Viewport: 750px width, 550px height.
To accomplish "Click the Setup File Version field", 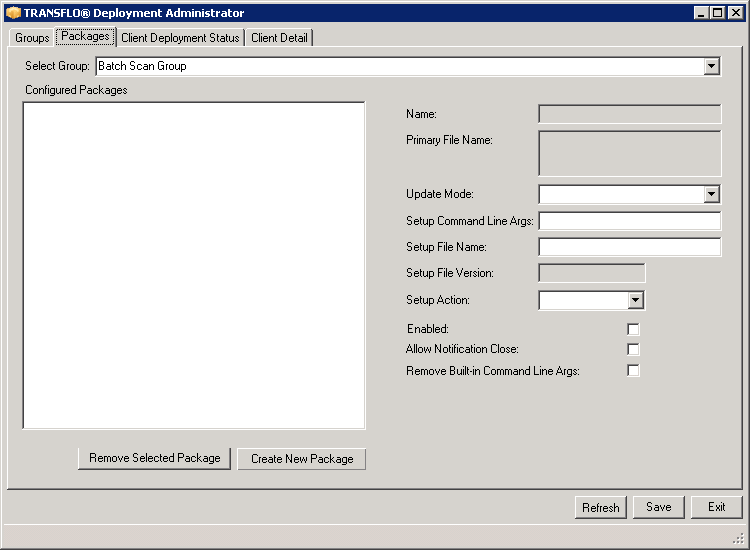I will tap(592, 273).
